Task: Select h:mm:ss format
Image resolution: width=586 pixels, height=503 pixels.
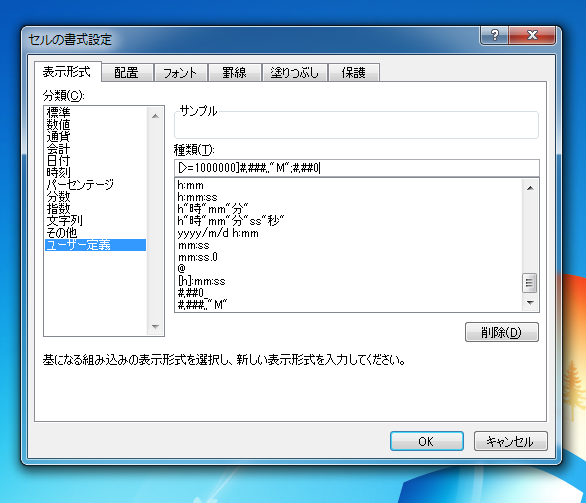Action: pyautogui.click(x=349, y=197)
